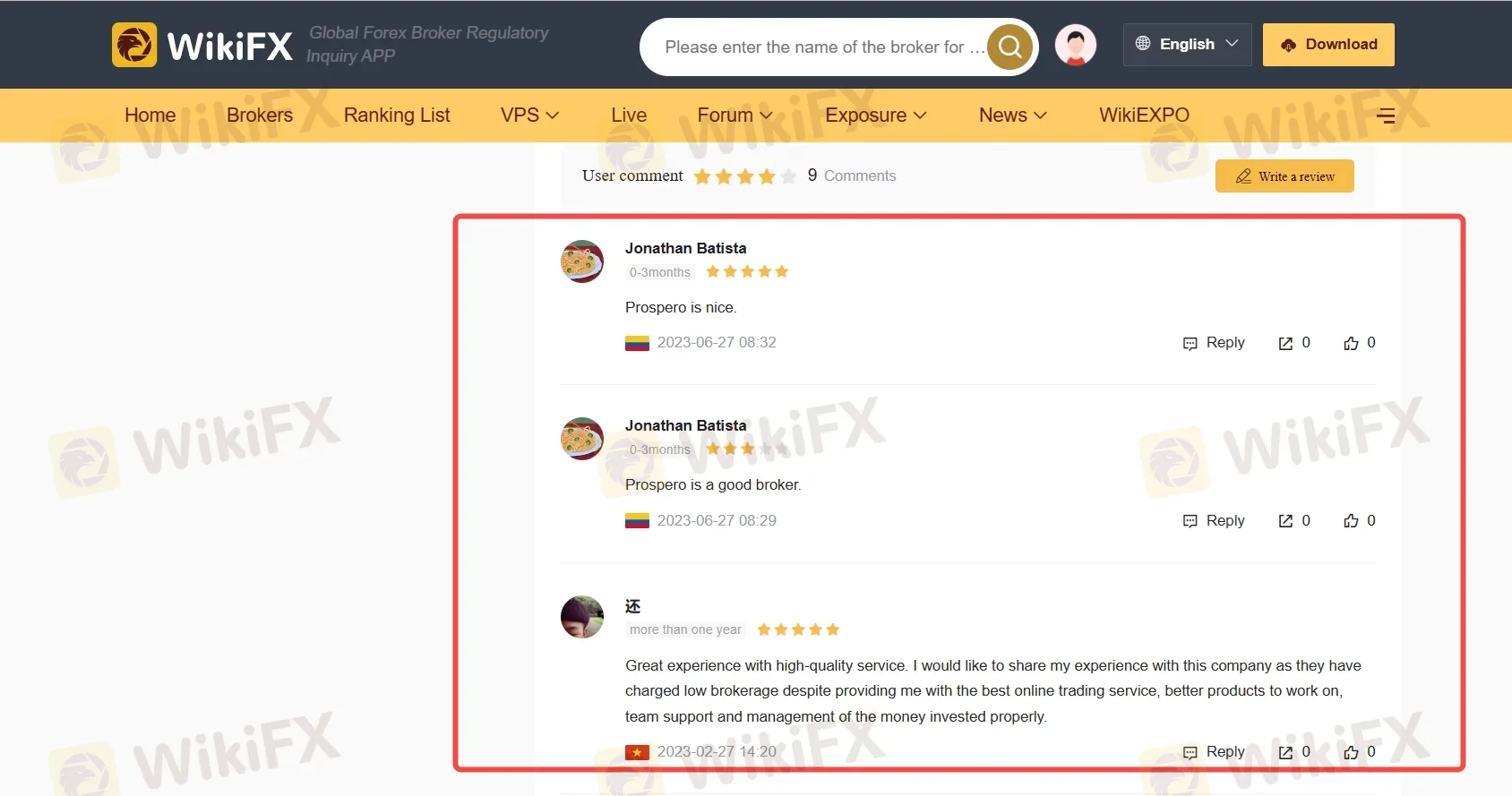
Task: Expand the VPS menu dropdown
Action: [529, 116]
